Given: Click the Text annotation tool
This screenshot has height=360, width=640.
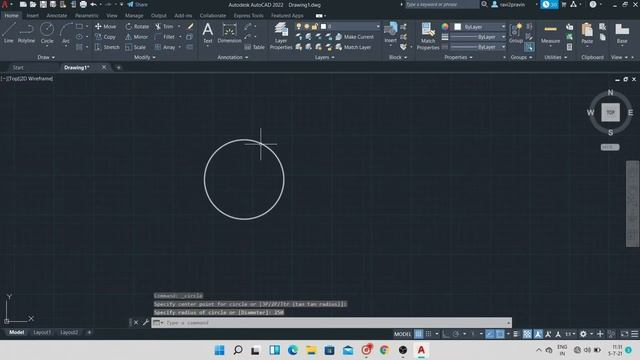Looking at the screenshot, I should click(x=208, y=33).
